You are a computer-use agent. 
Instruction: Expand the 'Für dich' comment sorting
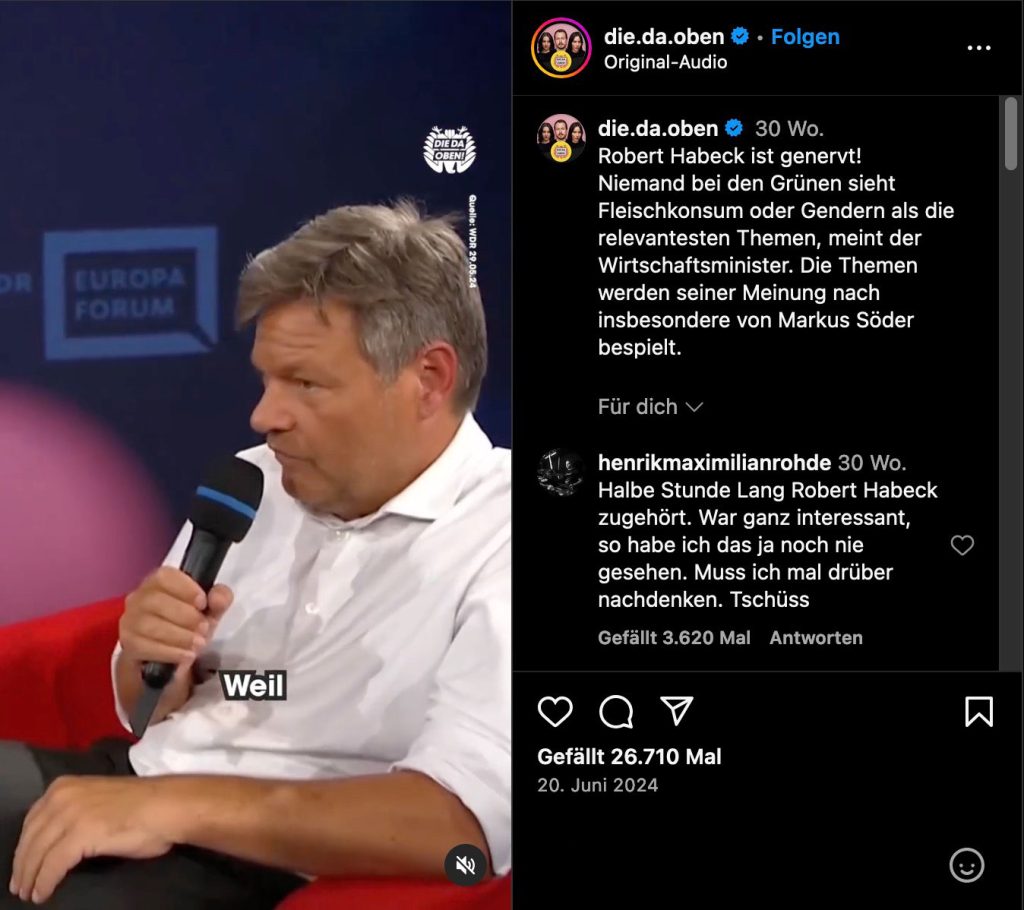coord(650,406)
